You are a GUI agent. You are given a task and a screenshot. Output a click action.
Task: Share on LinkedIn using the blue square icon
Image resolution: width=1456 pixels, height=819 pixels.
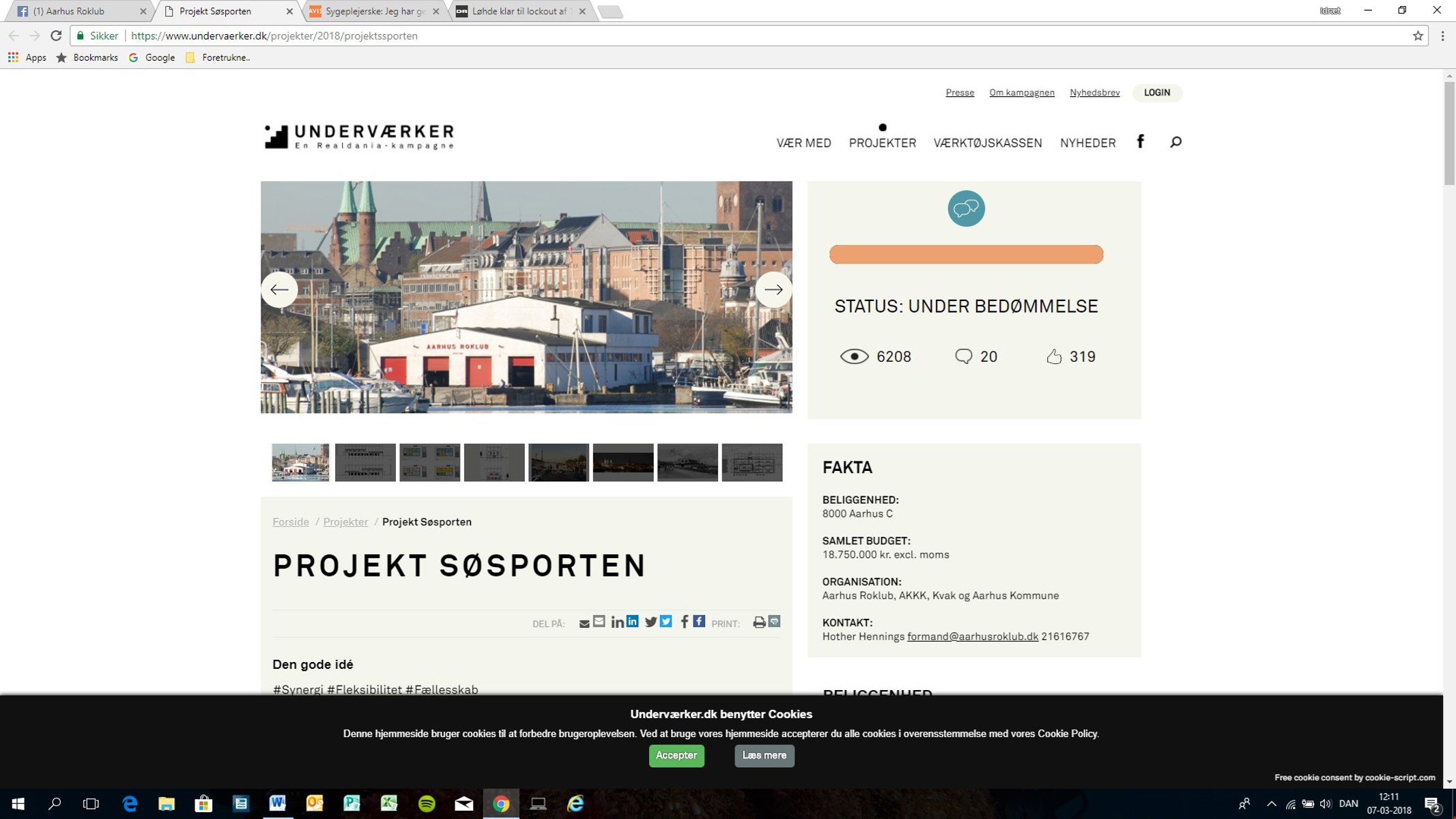(x=633, y=621)
